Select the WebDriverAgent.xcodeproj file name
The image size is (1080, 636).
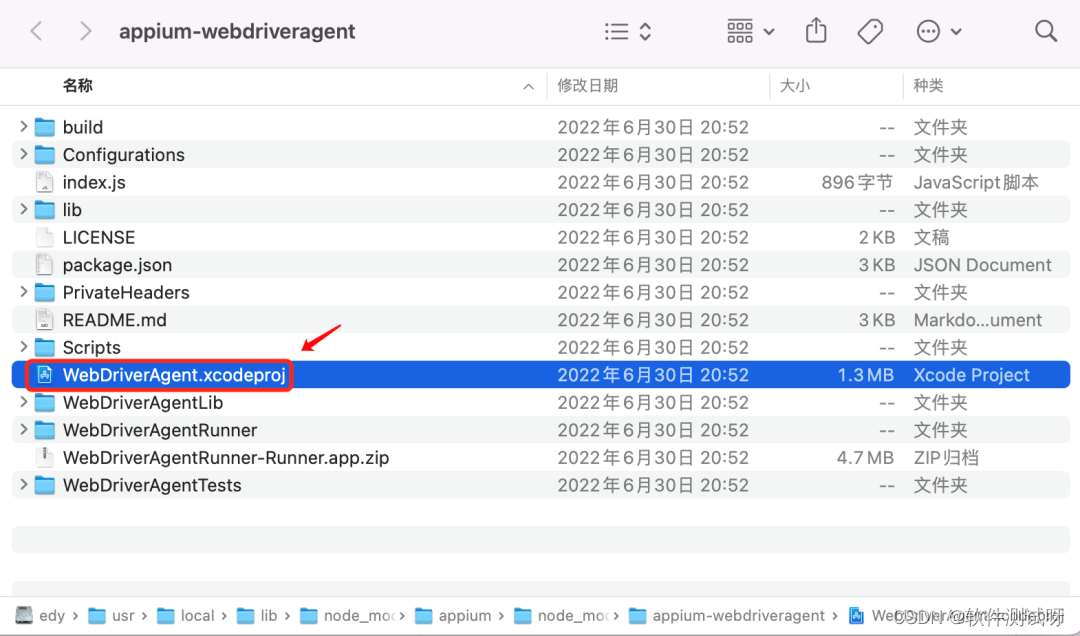click(174, 375)
